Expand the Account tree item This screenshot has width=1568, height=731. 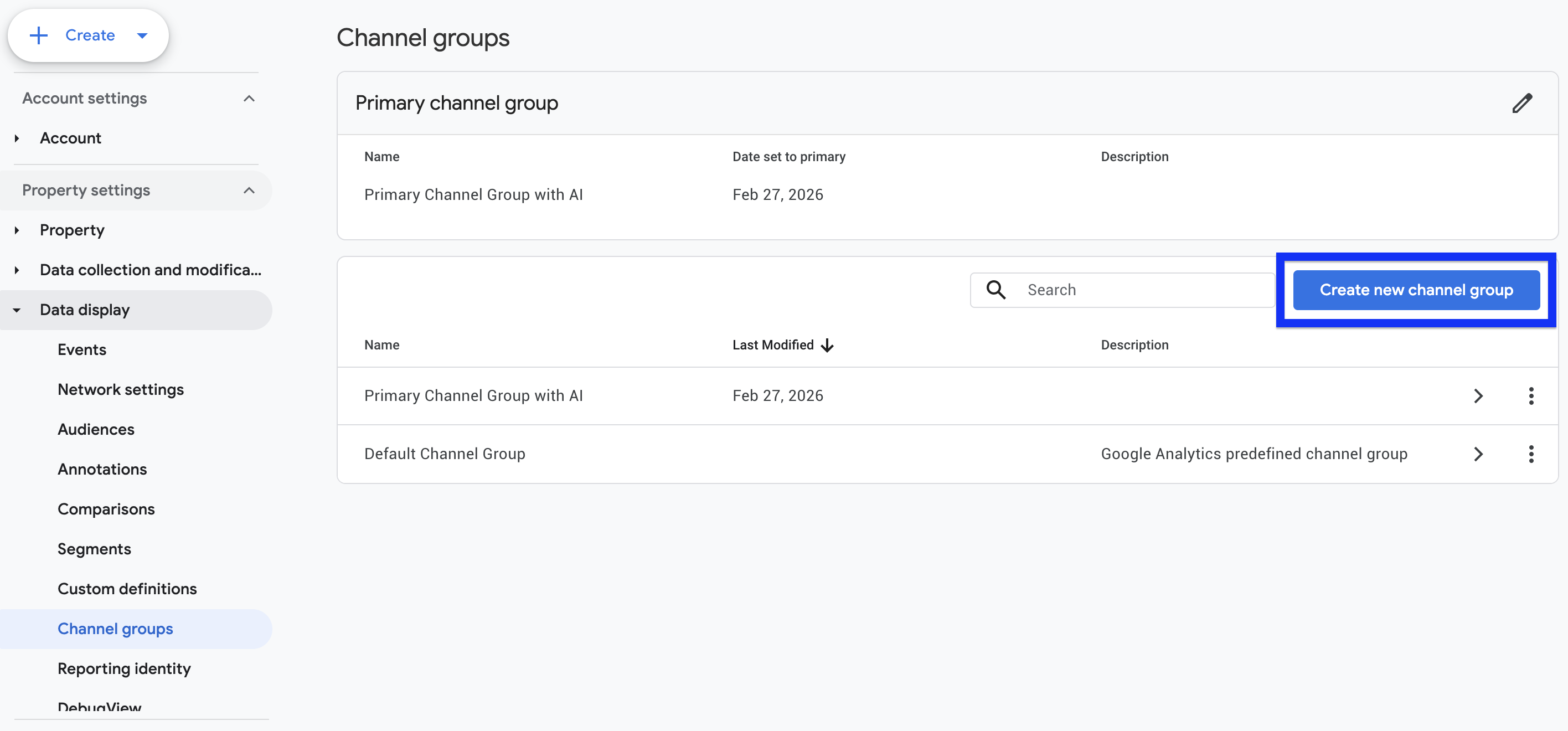coord(17,138)
